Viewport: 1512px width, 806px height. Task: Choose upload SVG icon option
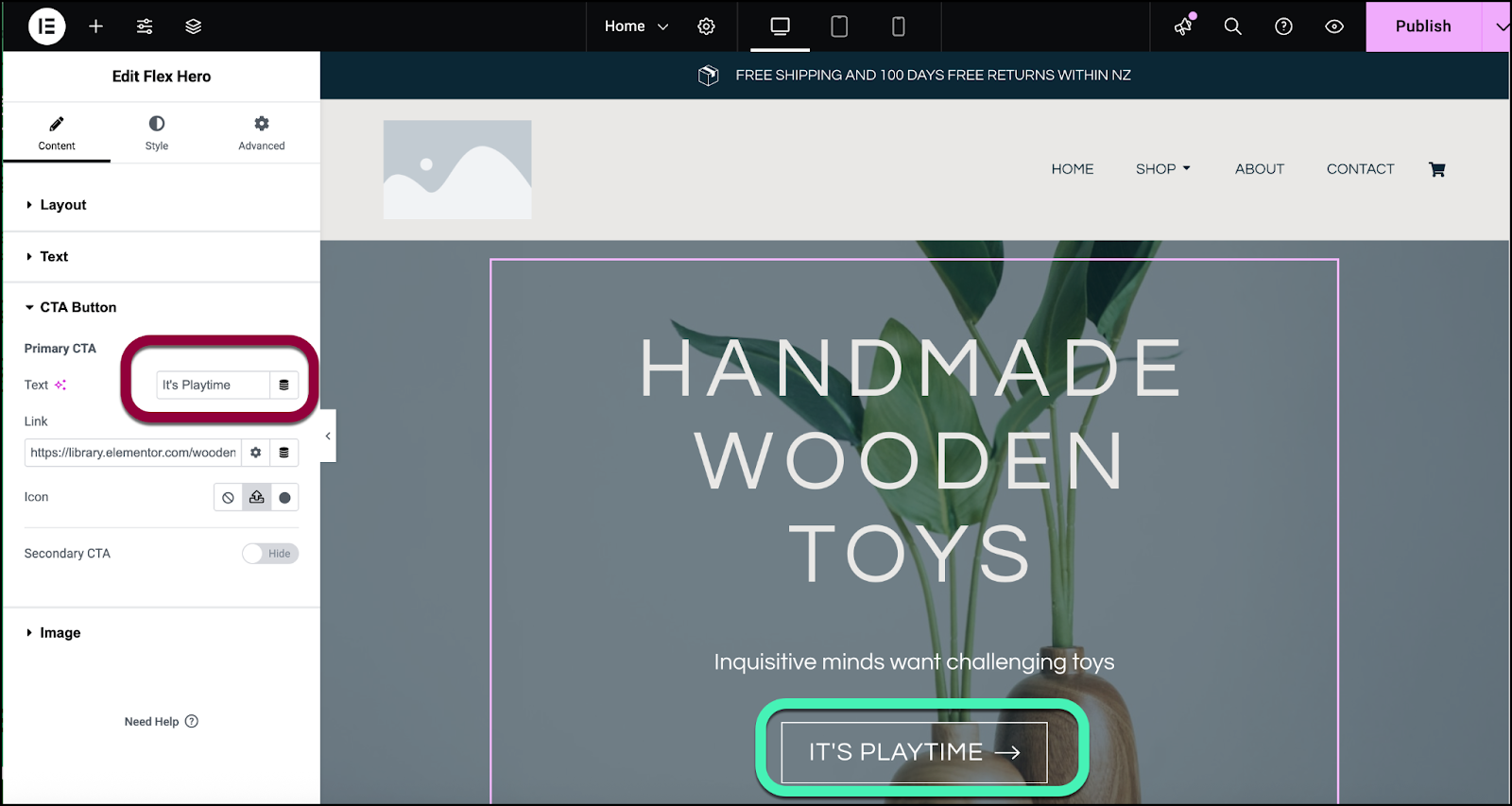pyautogui.click(x=256, y=497)
